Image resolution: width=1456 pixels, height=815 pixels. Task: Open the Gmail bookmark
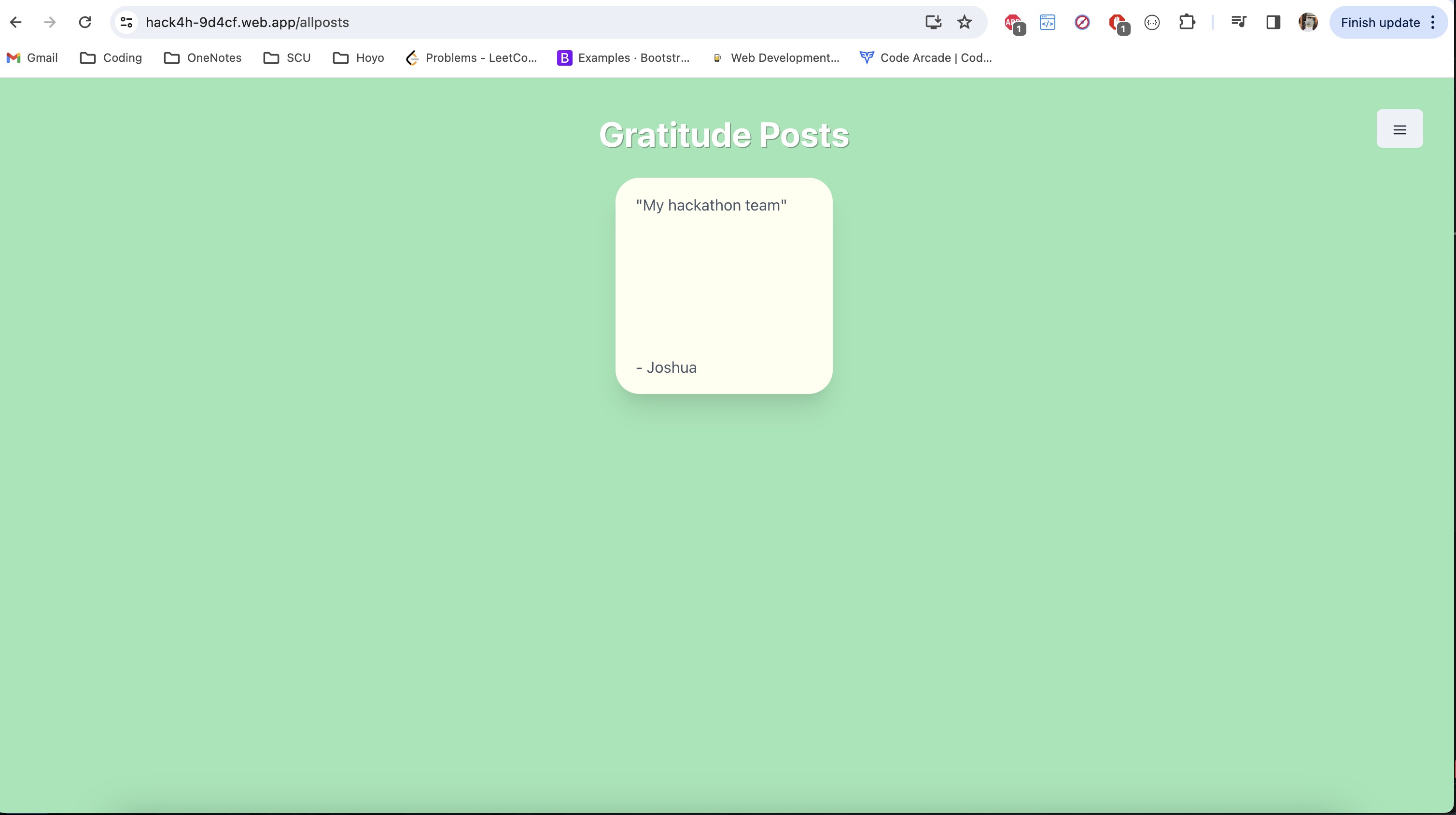[32, 57]
